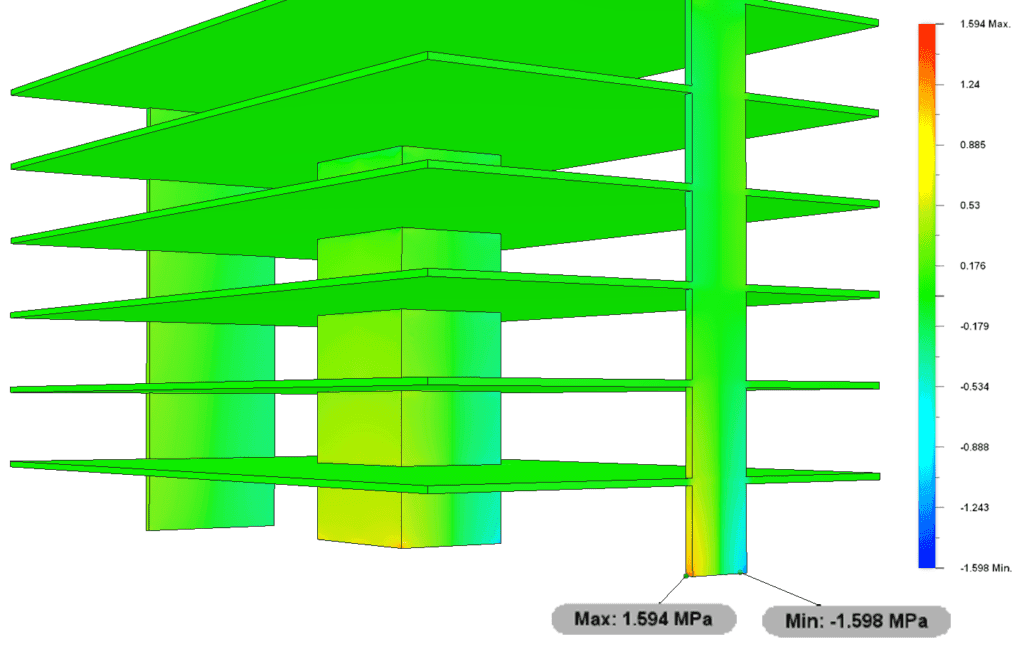The image size is (1024, 649).
Task: Select the max stress point at the tall wall base
Action: point(686,575)
